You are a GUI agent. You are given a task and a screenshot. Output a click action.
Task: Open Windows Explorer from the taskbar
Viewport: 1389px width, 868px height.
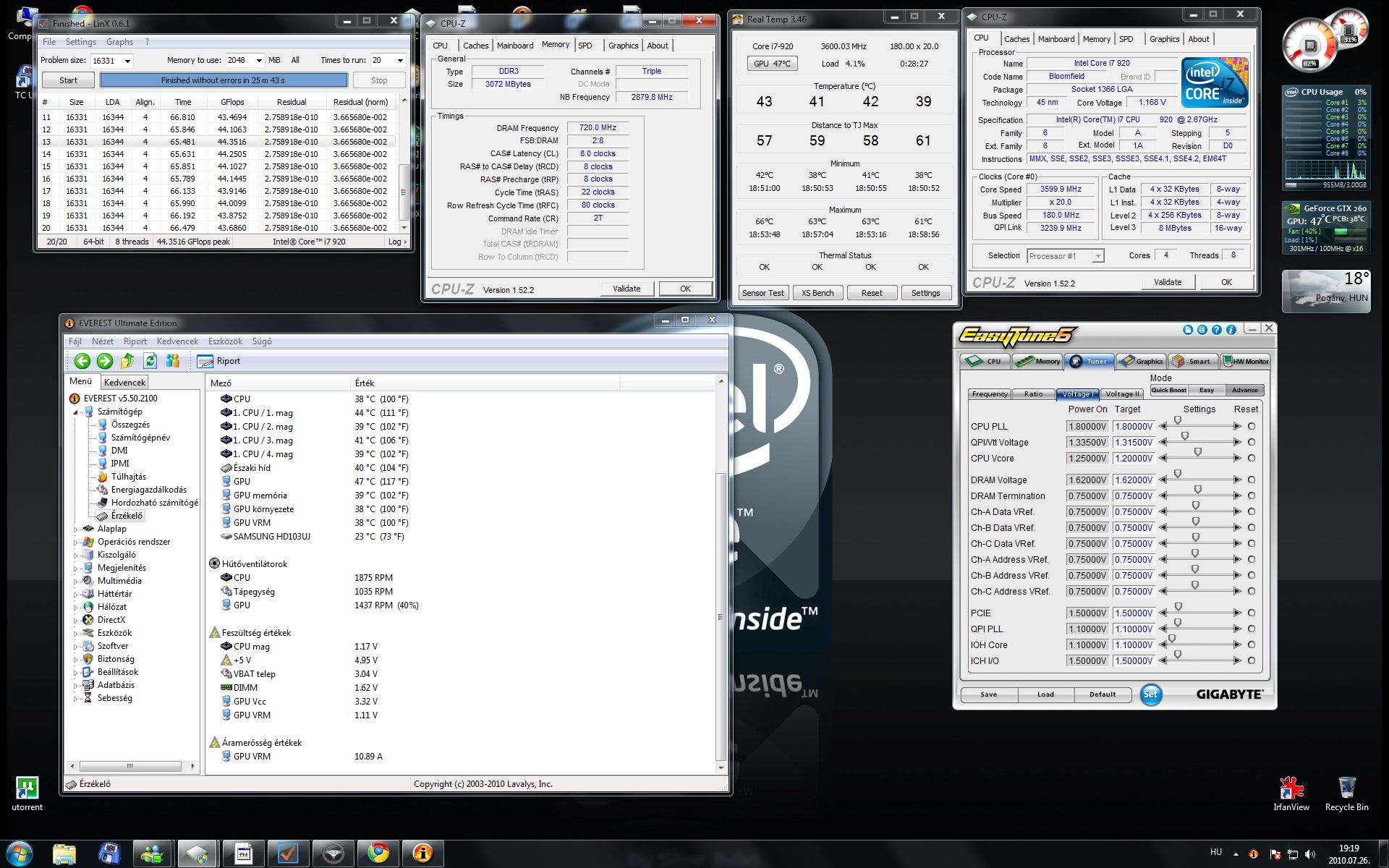[64, 854]
